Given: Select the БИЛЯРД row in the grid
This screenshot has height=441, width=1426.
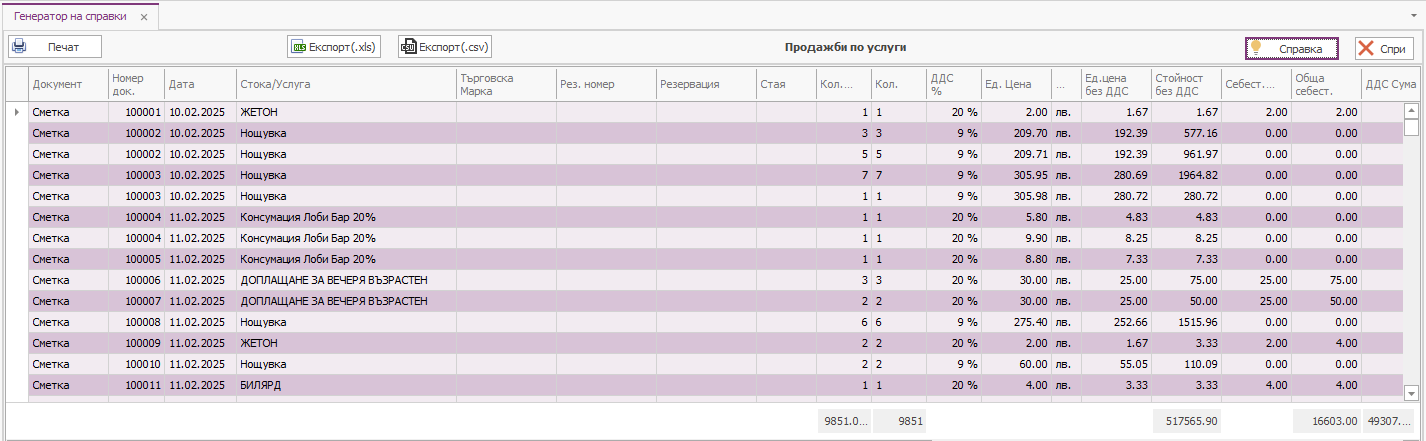Looking at the screenshot, I should [345, 385].
